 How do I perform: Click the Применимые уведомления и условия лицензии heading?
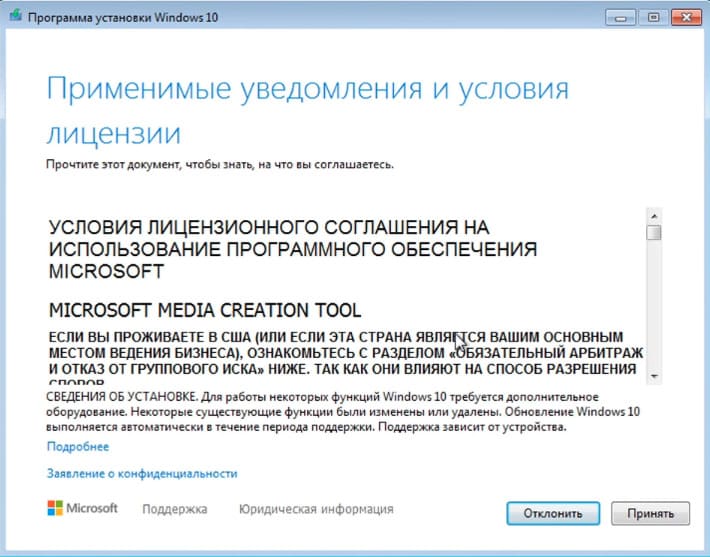[308, 110]
